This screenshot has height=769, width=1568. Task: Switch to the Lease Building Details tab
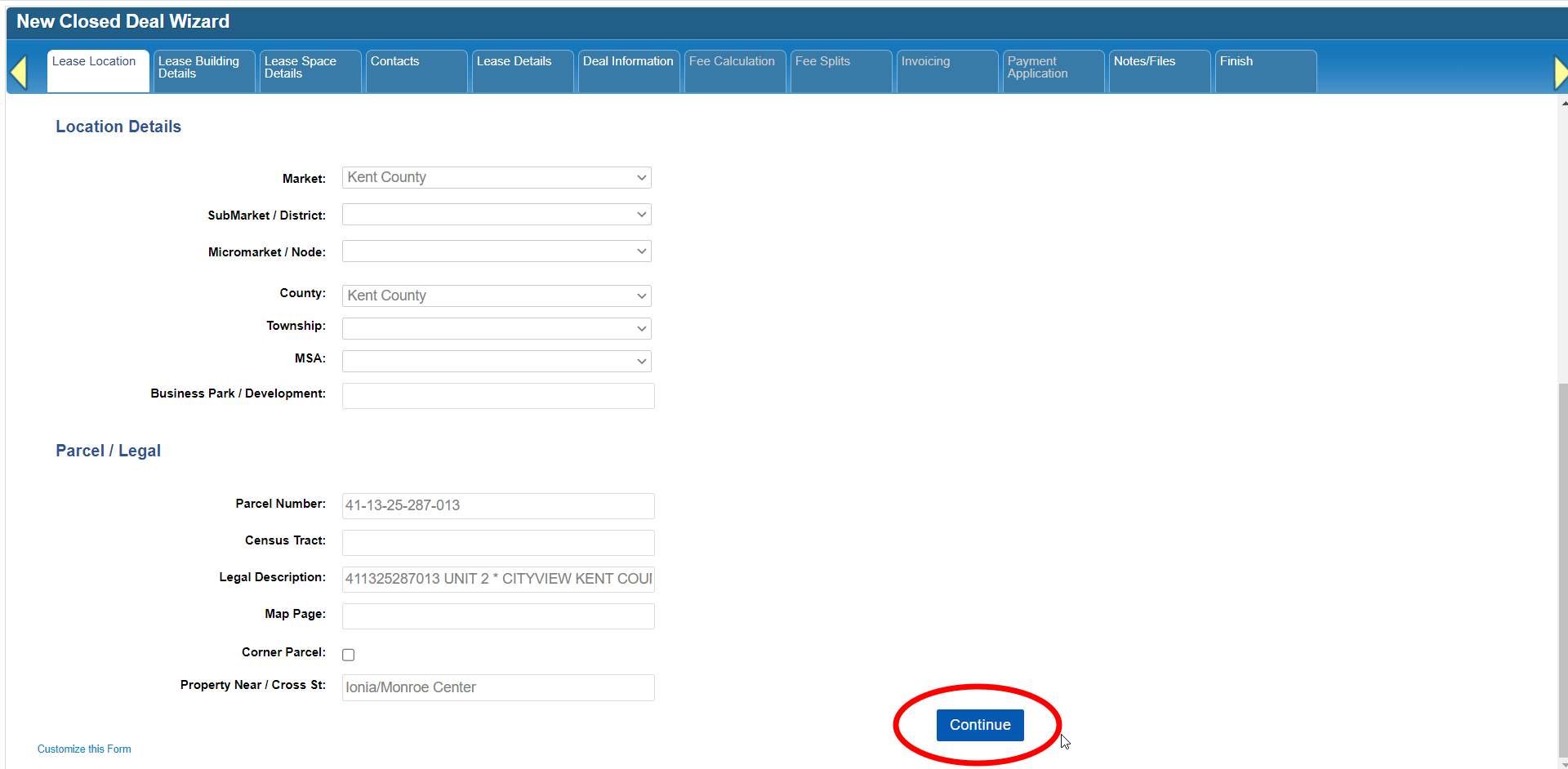click(x=203, y=69)
